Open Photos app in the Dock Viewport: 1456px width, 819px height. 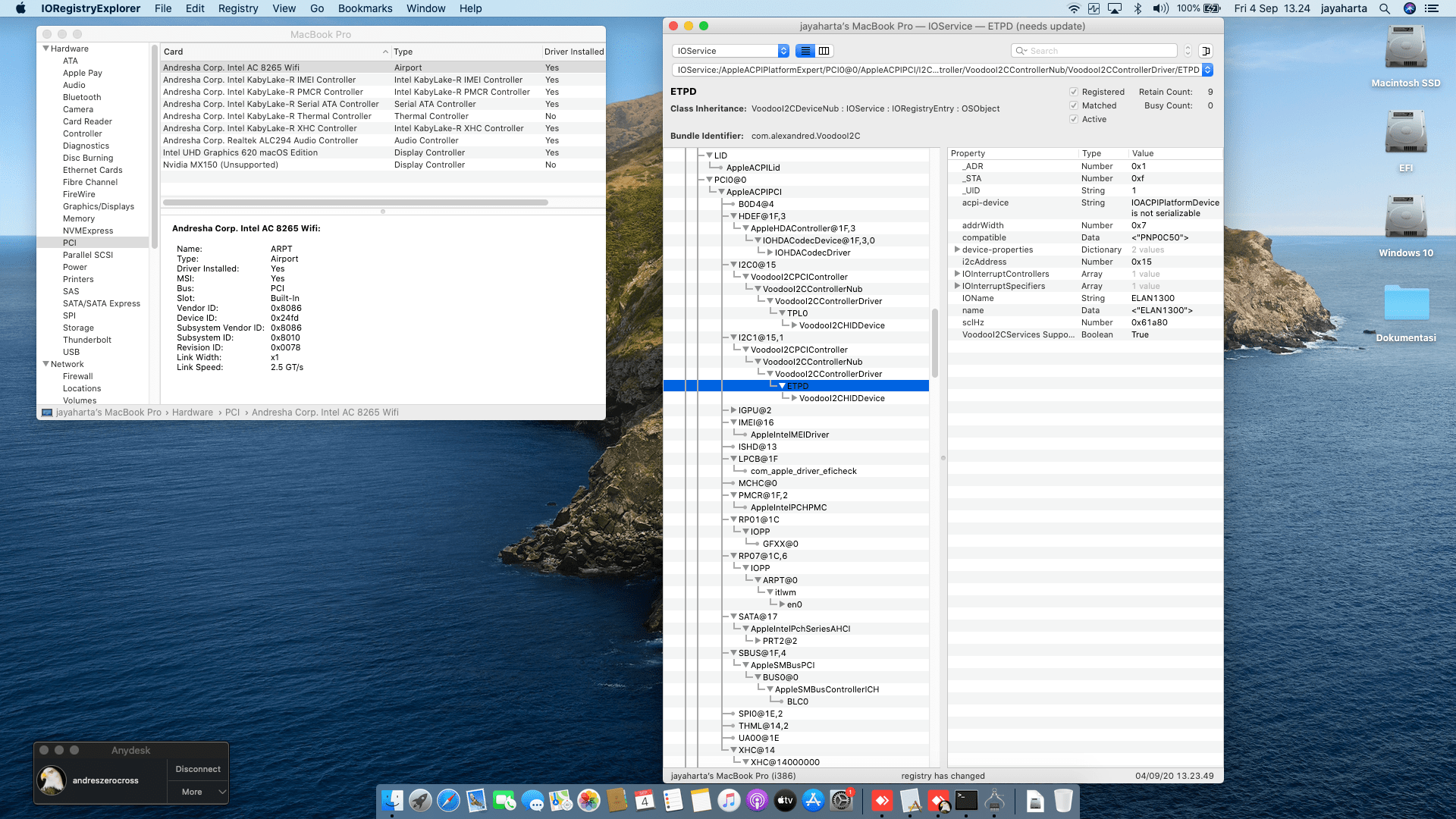tap(588, 800)
